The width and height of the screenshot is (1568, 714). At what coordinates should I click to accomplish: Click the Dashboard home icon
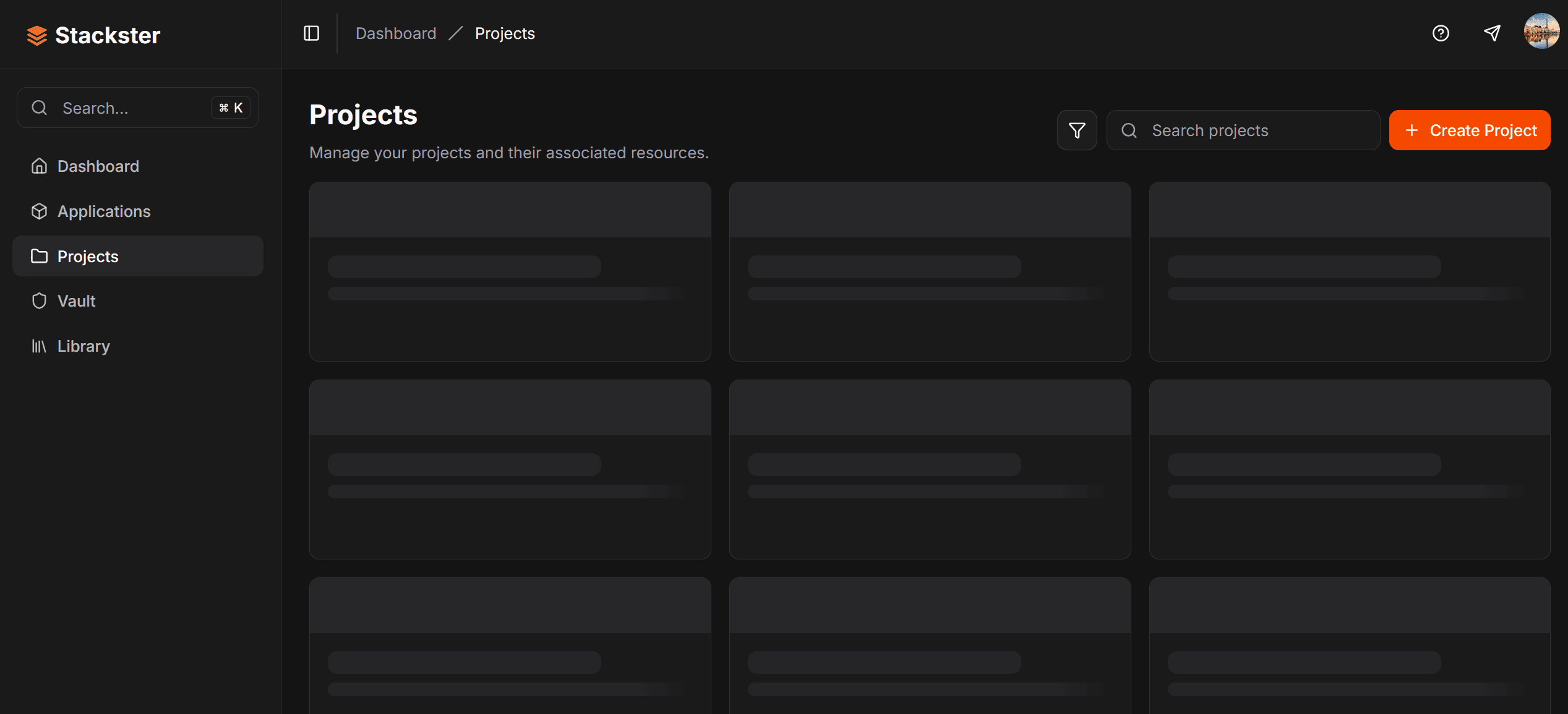[x=39, y=166]
